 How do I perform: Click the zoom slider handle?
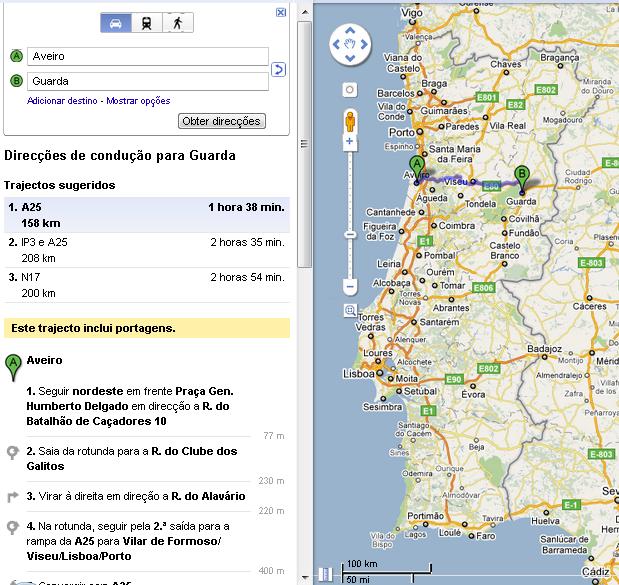(350, 235)
